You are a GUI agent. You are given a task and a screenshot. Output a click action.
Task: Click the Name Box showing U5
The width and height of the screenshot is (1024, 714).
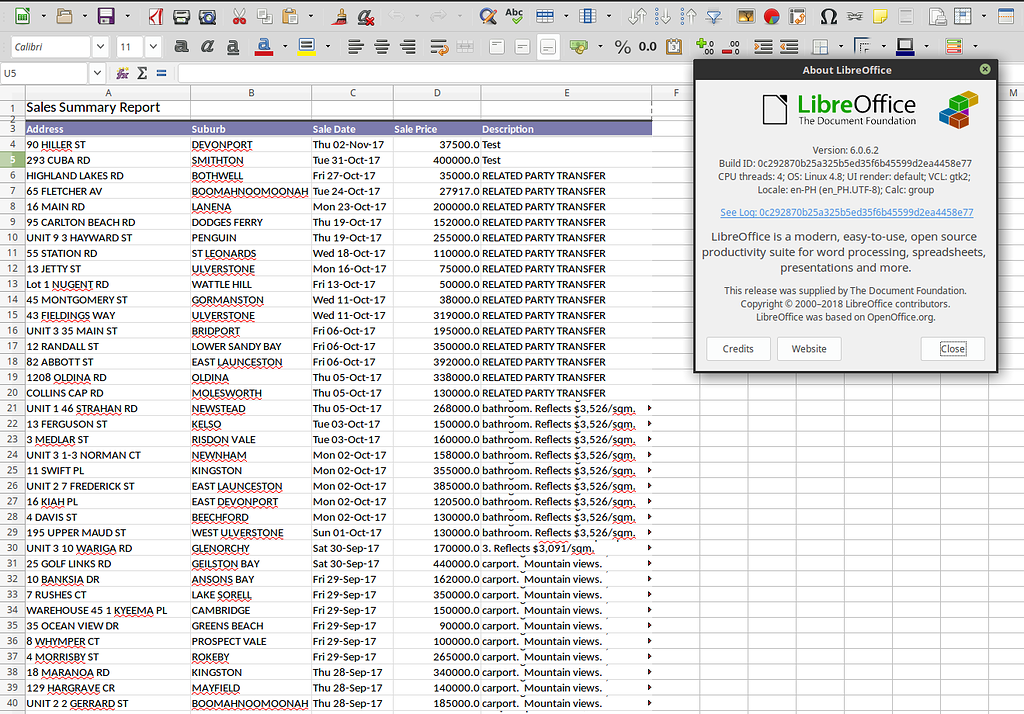[x=44, y=73]
